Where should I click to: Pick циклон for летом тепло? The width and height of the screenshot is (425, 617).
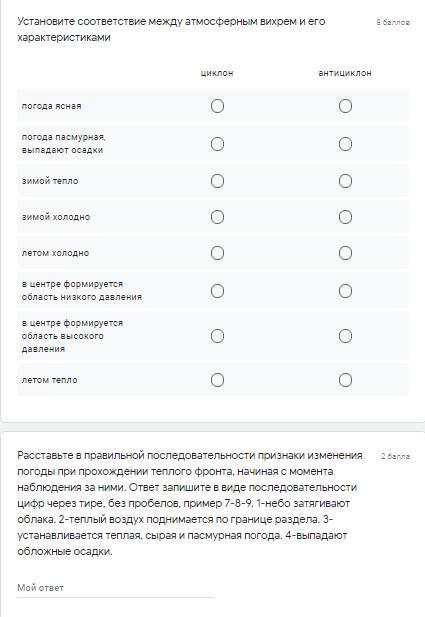217,380
